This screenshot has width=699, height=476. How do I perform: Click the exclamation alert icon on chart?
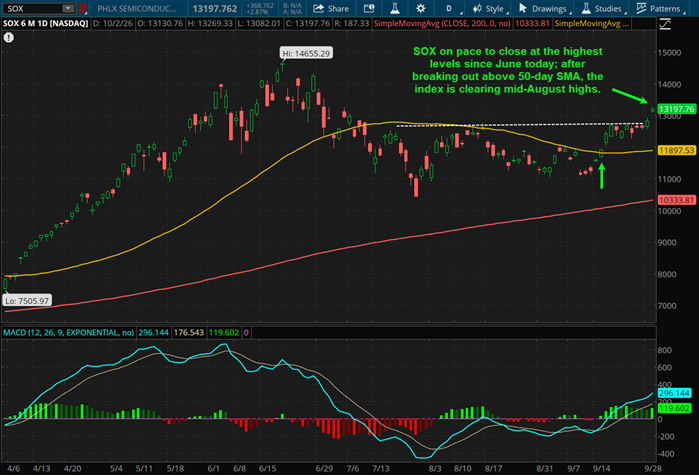pyautogui.click(x=8, y=38)
